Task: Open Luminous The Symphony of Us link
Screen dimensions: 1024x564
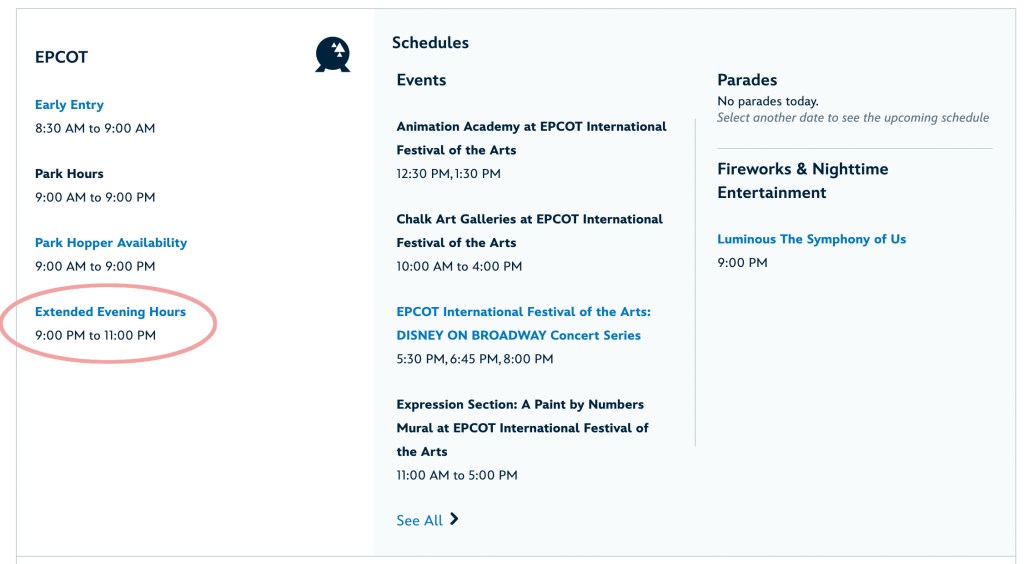Action: pyautogui.click(x=811, y=240)
